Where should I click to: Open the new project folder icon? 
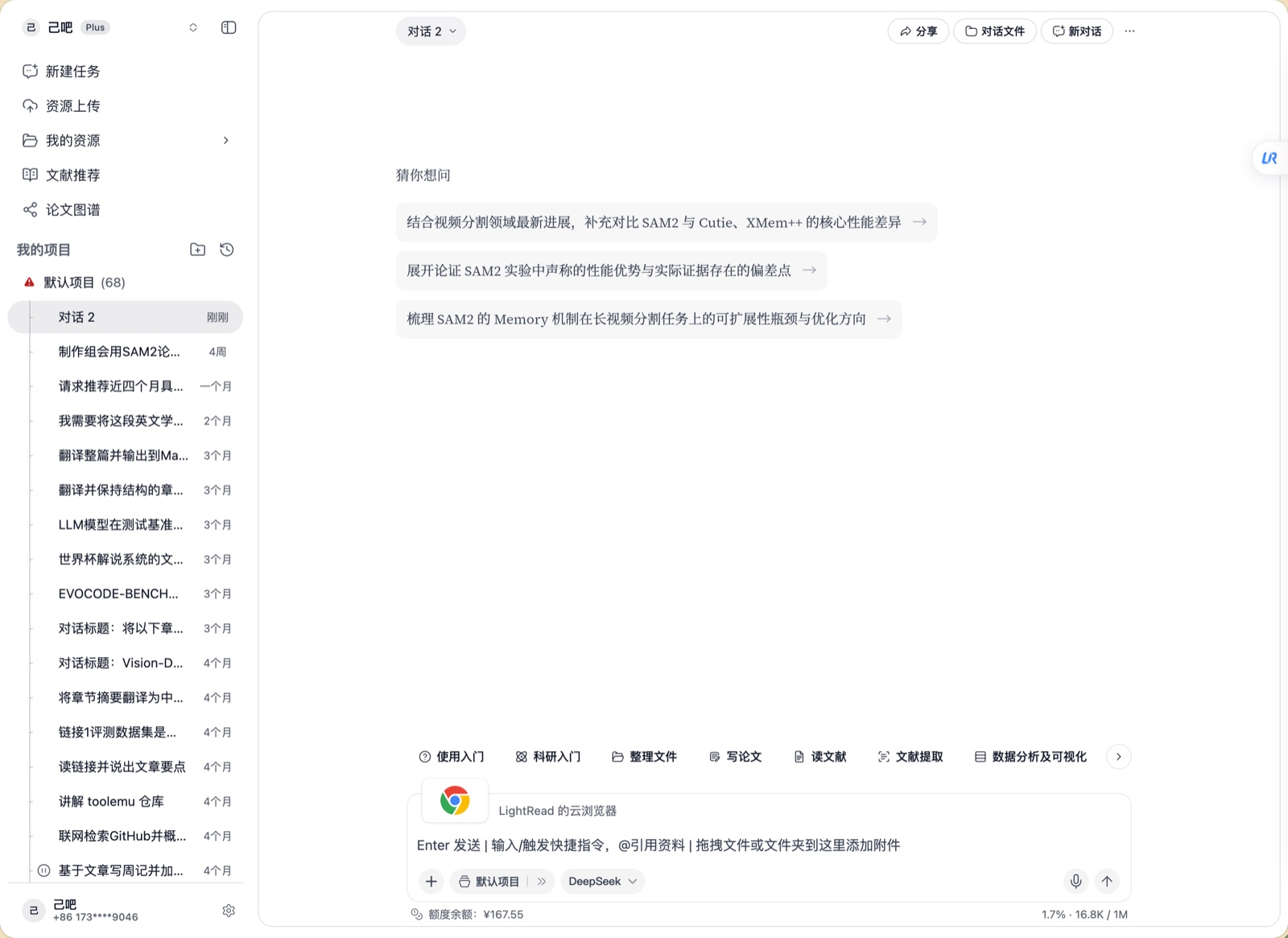pyautogui.click(x=197, y=250)
